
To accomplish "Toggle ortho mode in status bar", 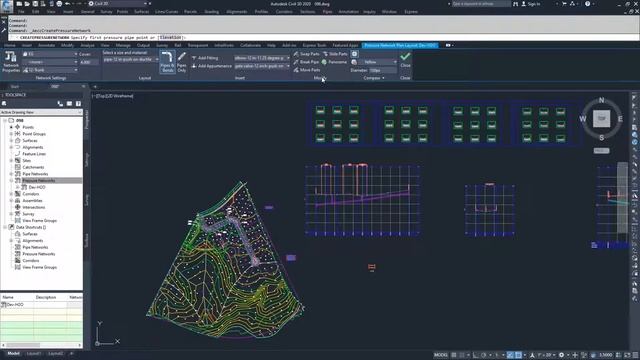I will (x=476, y=355).
